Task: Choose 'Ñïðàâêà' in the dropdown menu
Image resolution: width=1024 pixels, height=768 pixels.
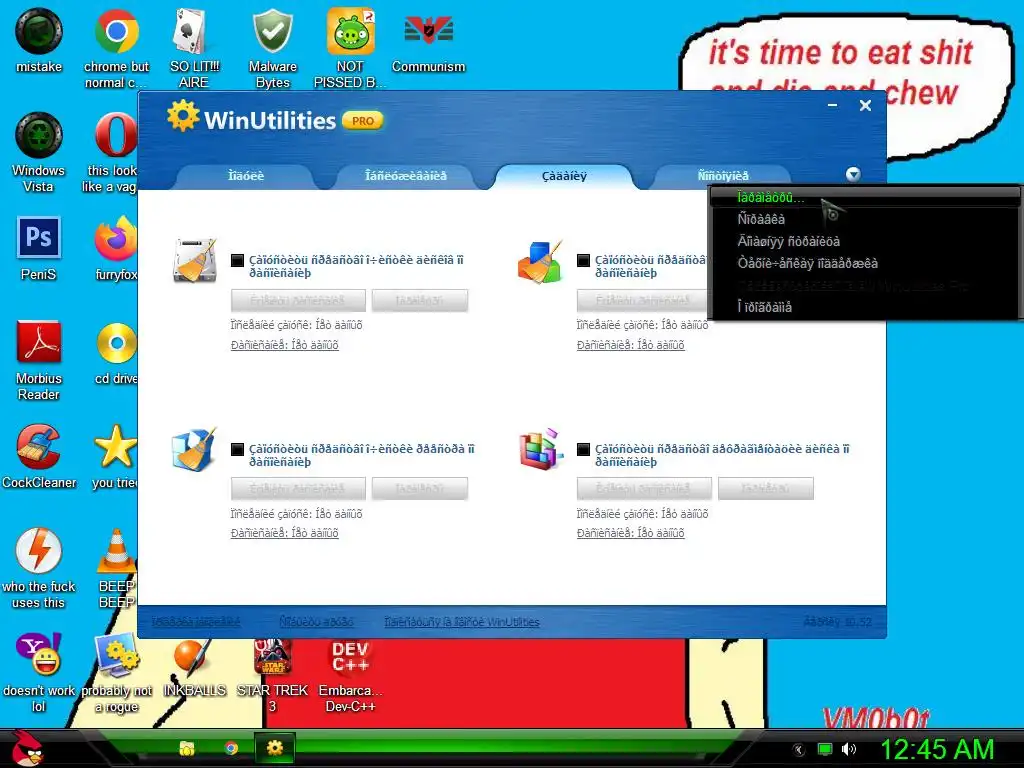Action: (x=865, y=219)
